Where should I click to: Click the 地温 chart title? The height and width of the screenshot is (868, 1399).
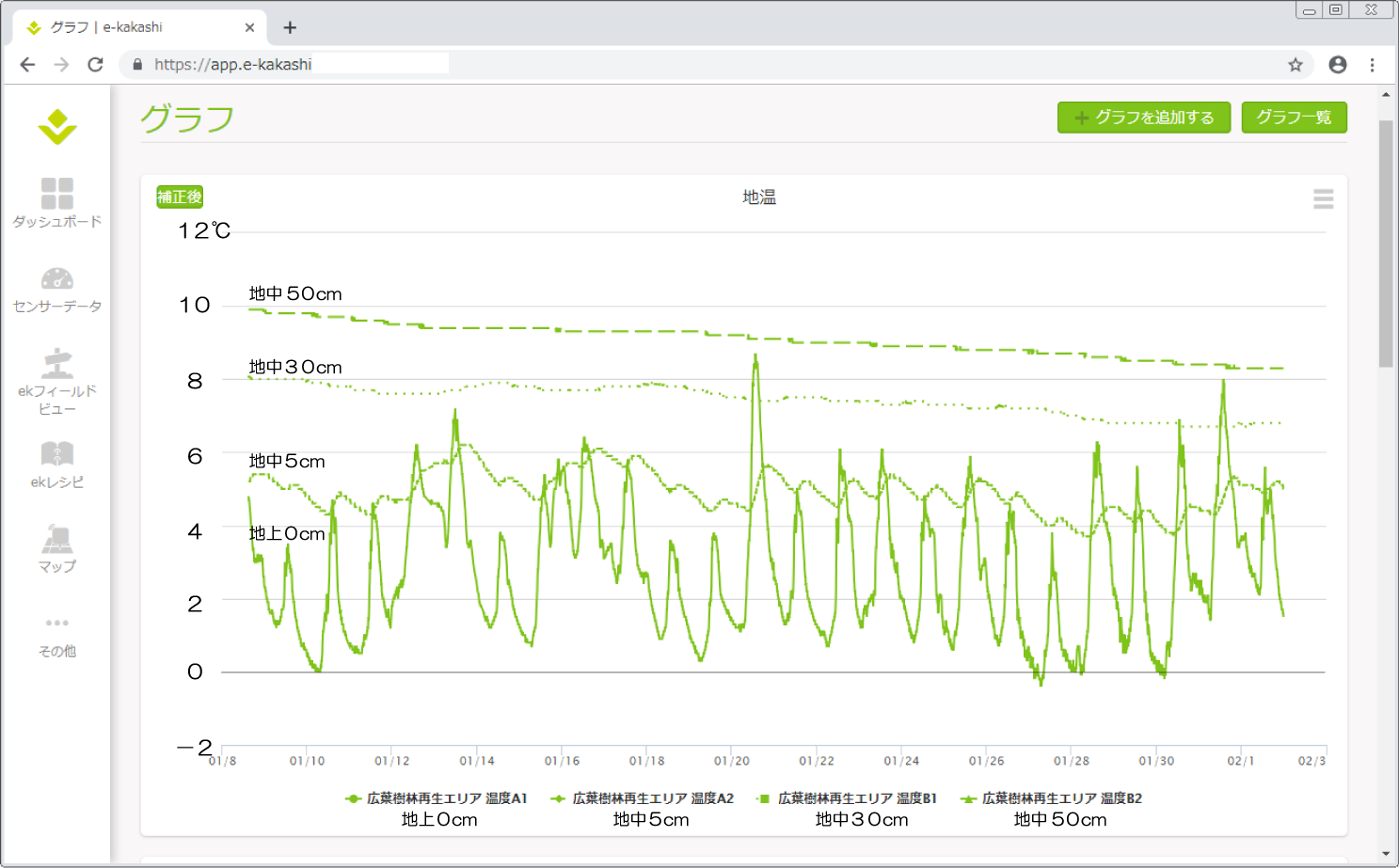(x=759, y=197)
